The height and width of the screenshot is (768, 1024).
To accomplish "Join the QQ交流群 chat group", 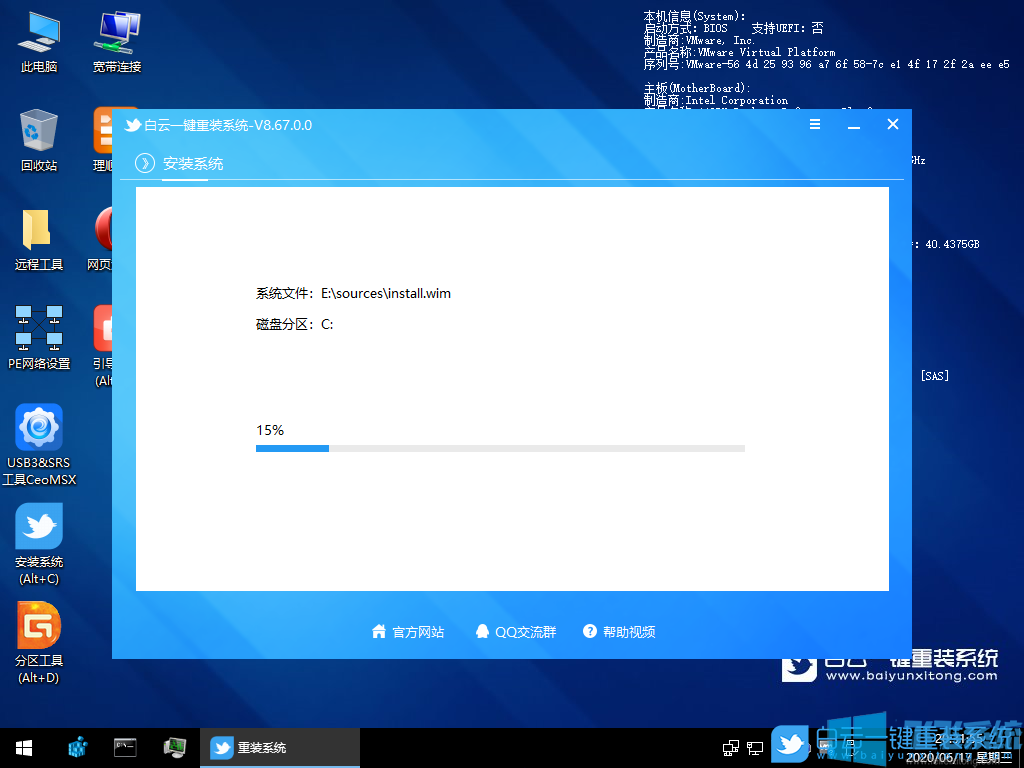I will 515,631.
